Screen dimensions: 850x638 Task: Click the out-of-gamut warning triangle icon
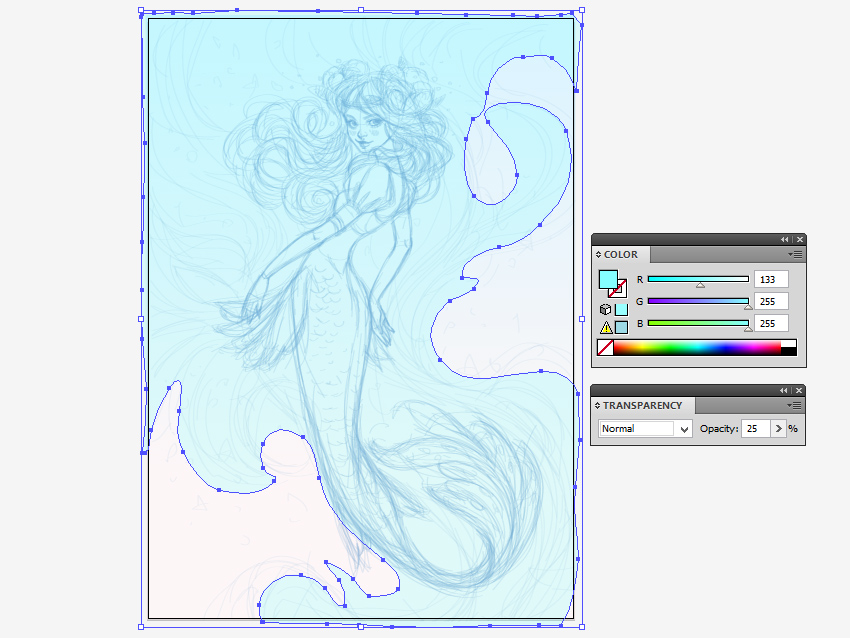(x=606, y=327)
